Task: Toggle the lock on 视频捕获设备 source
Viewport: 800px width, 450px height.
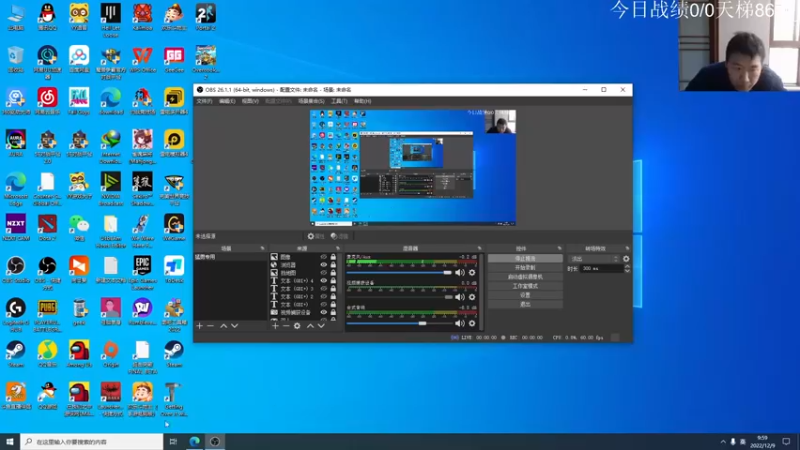Action: [x=333, y=312]
